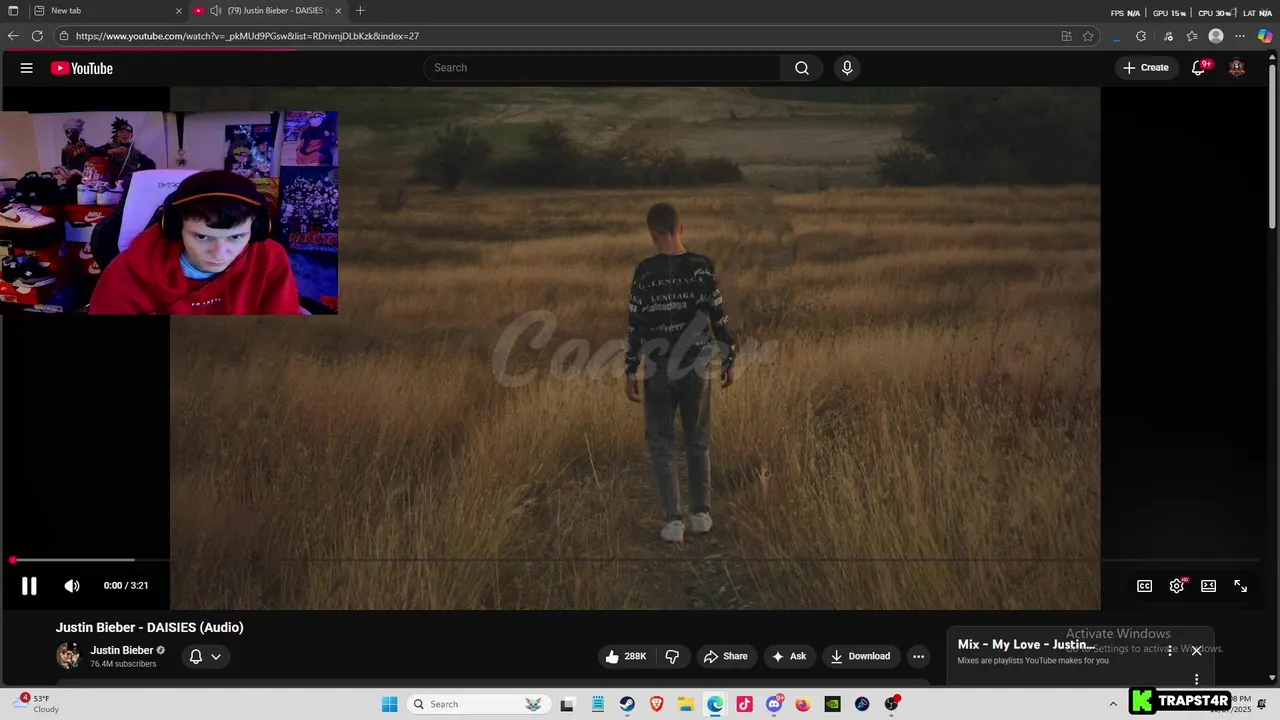Refresh the page
1280x720 pixels.
[x=37, y=36]
